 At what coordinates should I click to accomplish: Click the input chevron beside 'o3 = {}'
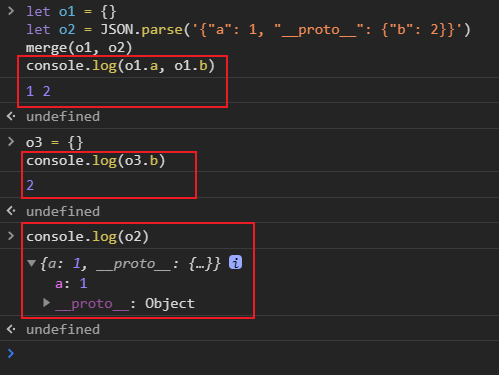pos(11,142)
